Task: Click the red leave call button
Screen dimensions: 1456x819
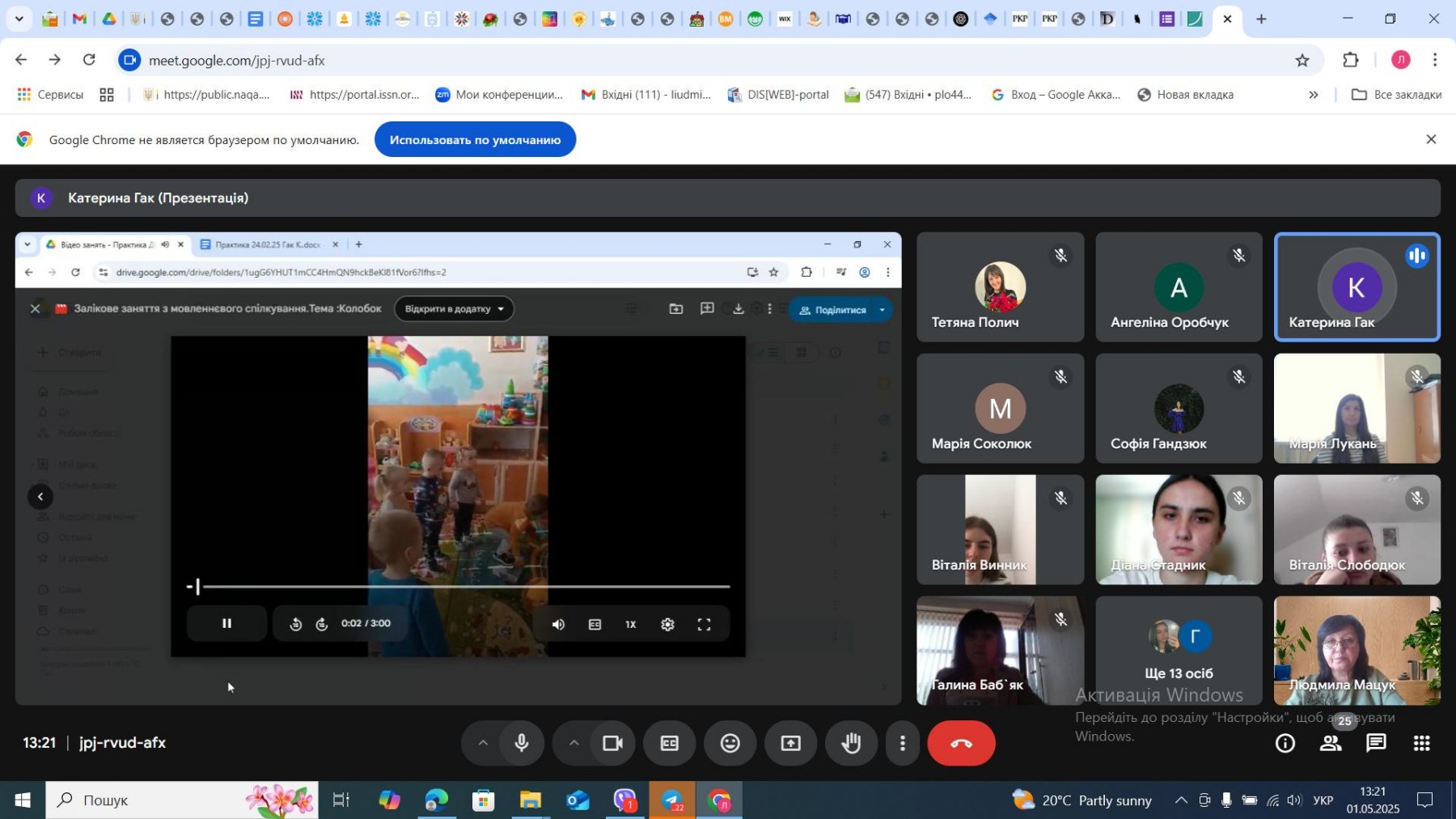Action: point(960,743)
